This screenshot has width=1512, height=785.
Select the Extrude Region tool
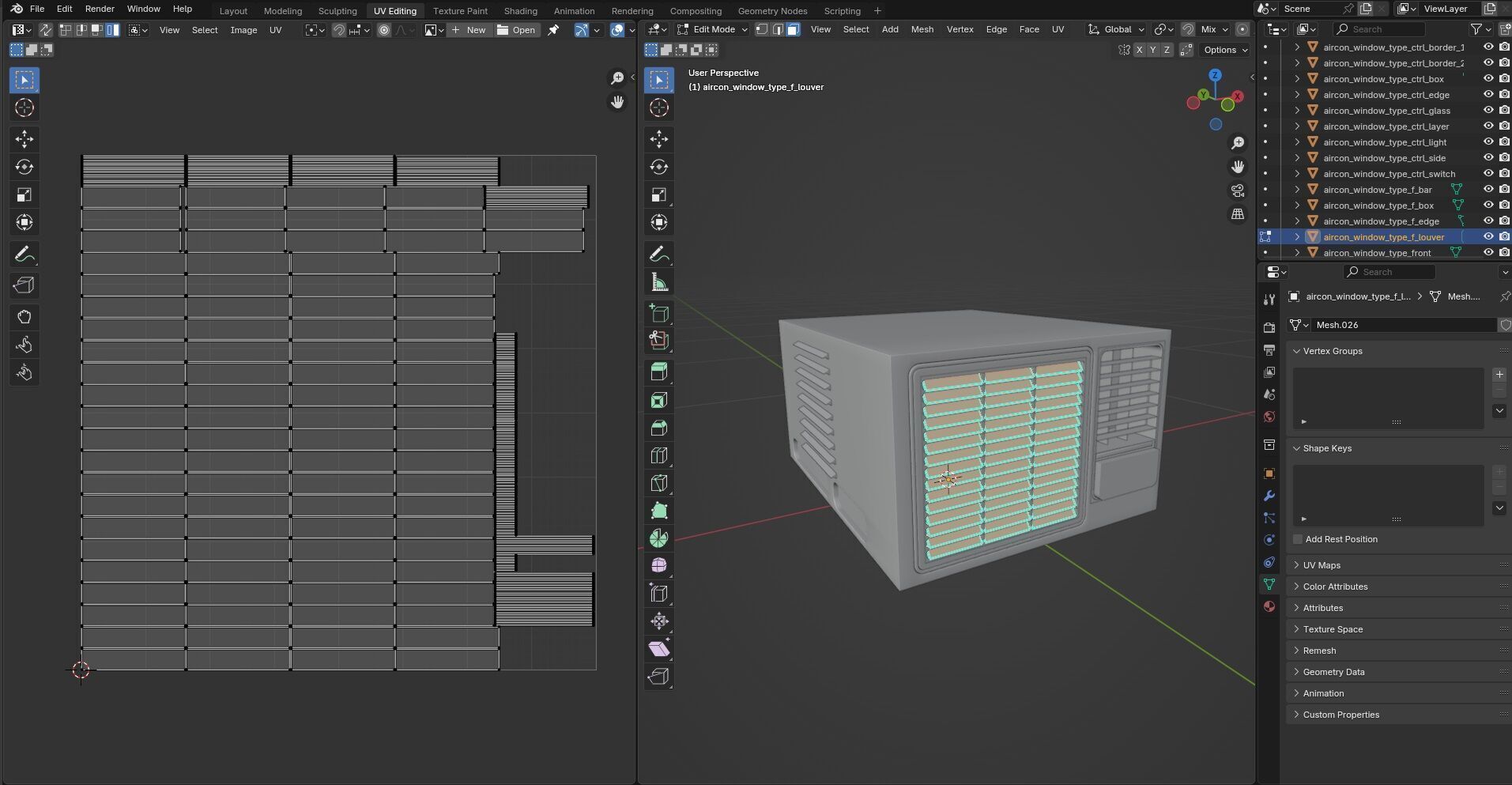coord(659,372)
